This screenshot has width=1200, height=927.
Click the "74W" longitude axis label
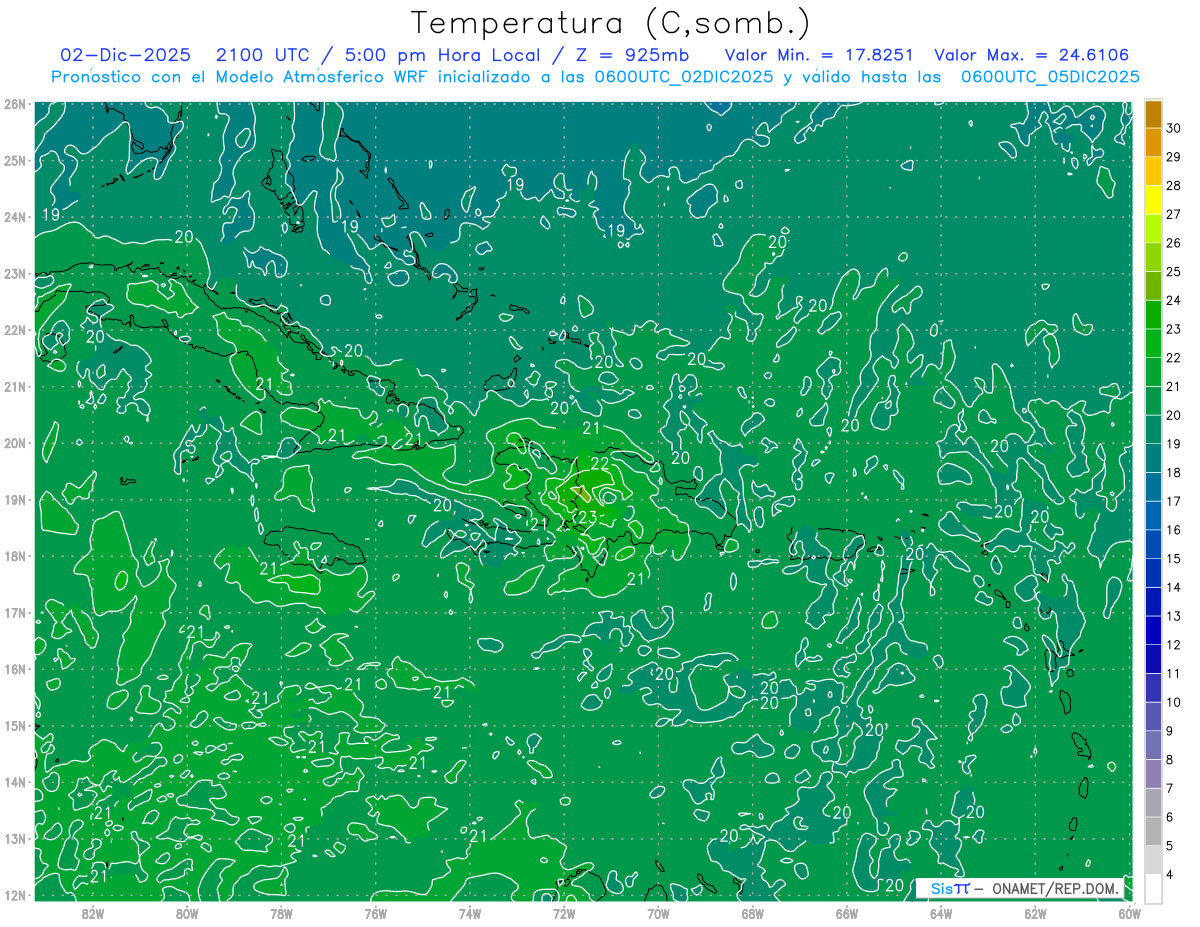[470, 913]
